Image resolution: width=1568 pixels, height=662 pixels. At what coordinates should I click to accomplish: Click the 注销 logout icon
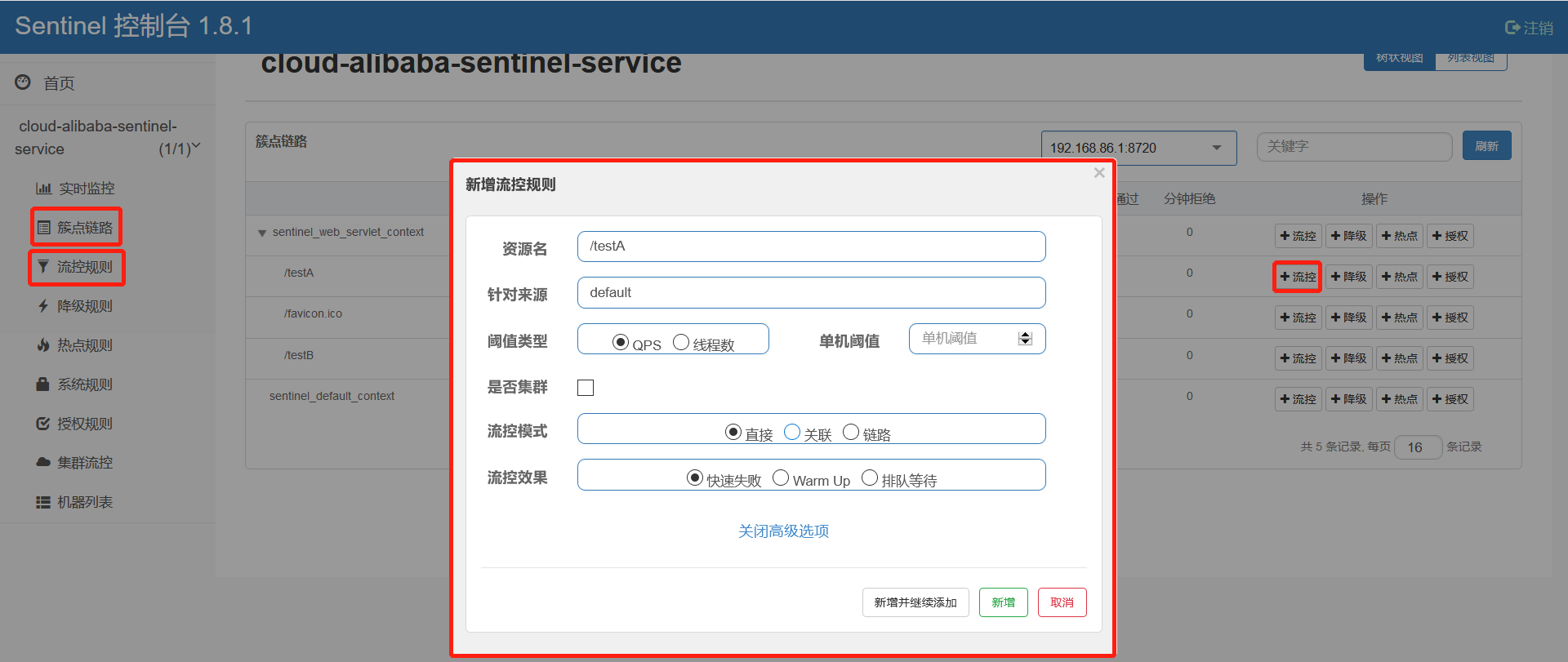[1512, 28]
